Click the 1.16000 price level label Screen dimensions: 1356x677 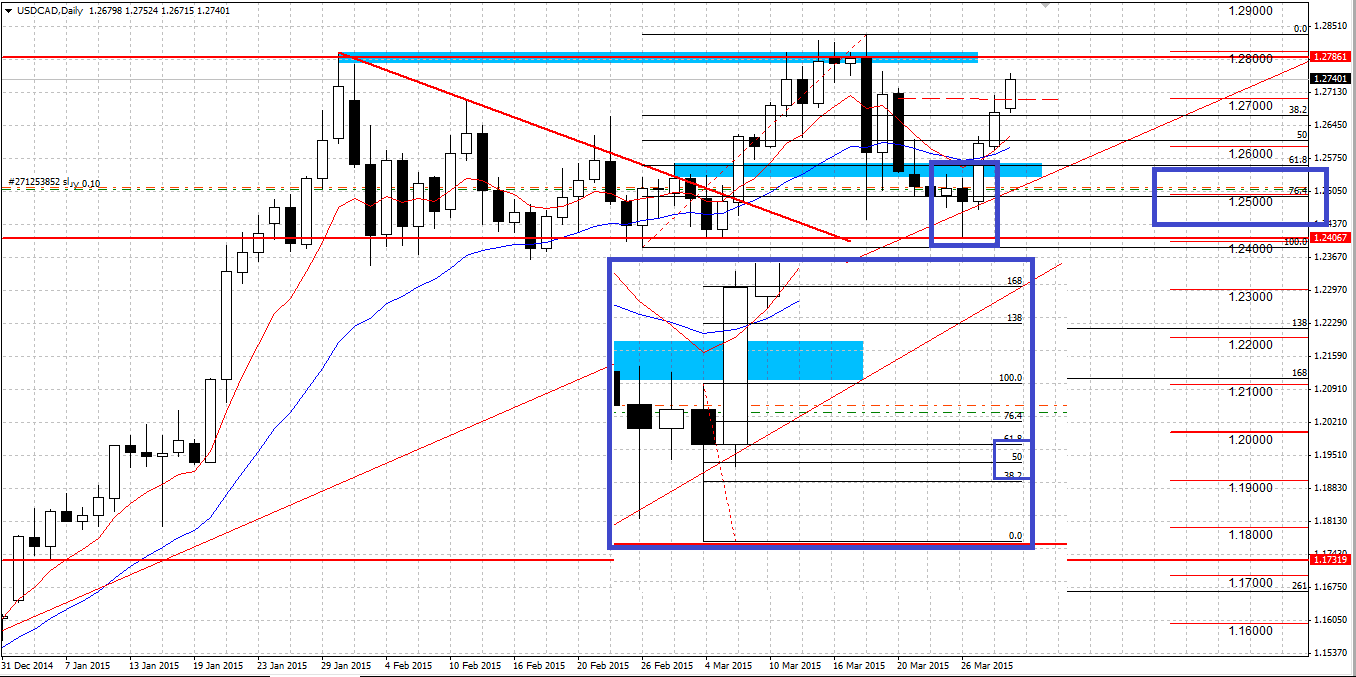(x=1251, y=631)
